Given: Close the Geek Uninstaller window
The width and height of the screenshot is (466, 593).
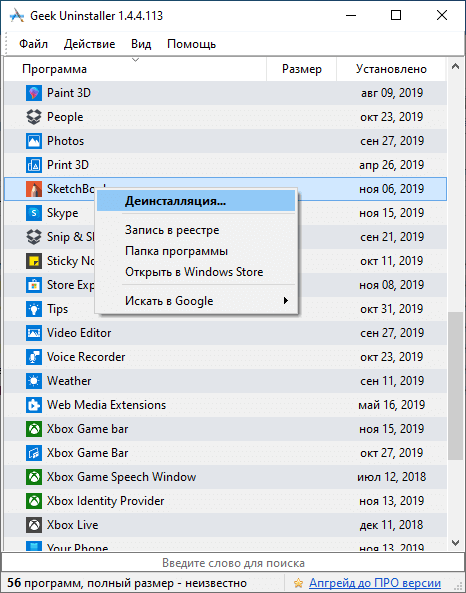Looking at the screenshot, I should [x=441, y=16].
